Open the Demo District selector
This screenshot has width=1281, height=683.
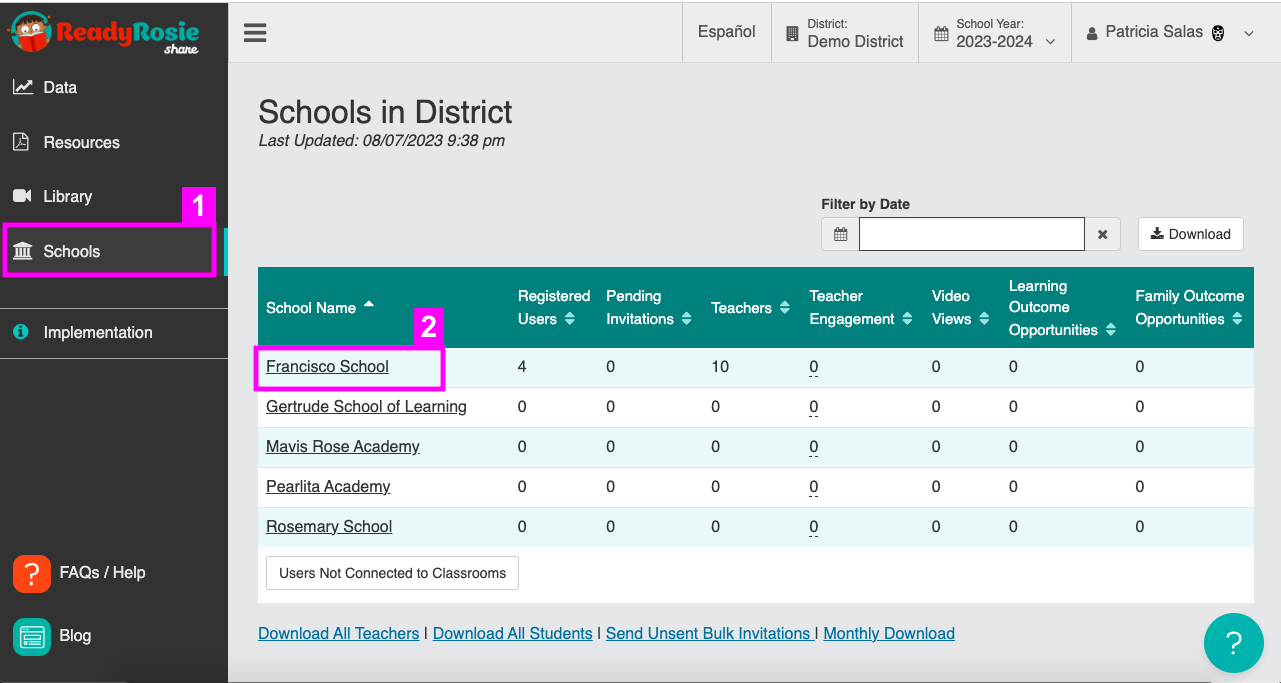click(844, 33)
